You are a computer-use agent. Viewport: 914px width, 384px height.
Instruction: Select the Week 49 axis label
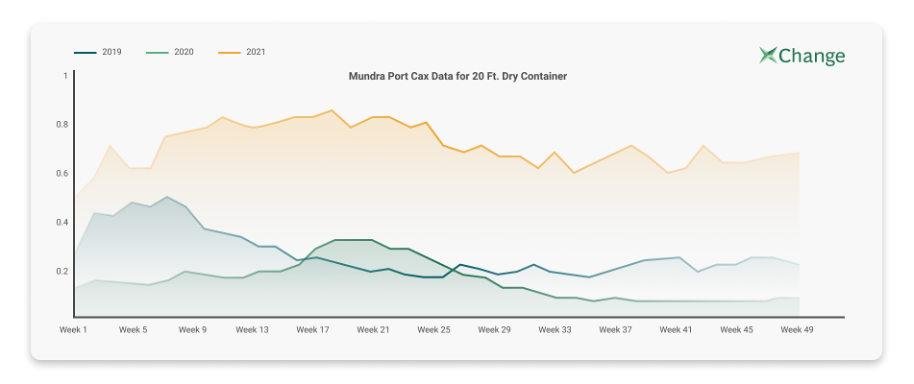pos(797,330)
